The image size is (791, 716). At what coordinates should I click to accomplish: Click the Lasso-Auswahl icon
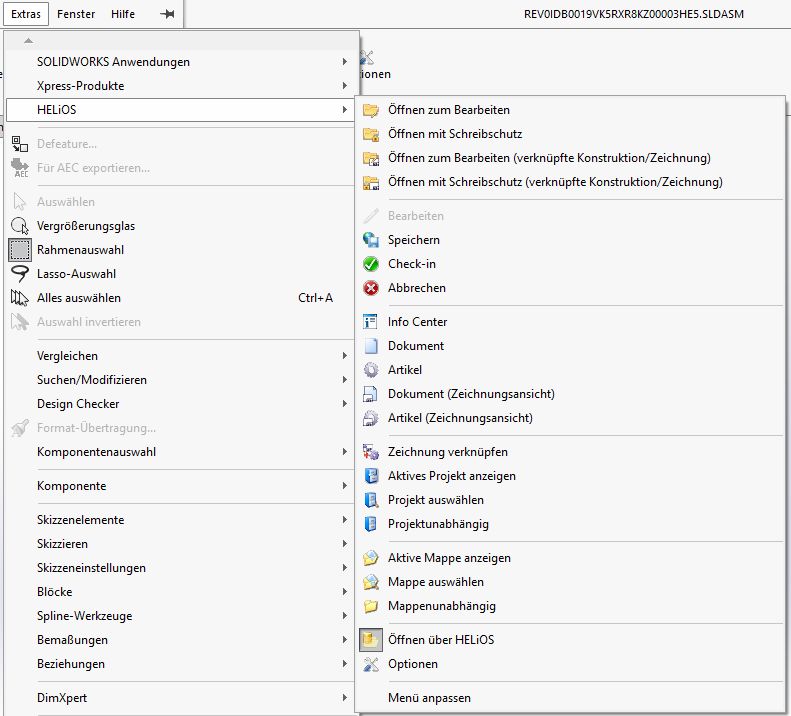(20, 274)
